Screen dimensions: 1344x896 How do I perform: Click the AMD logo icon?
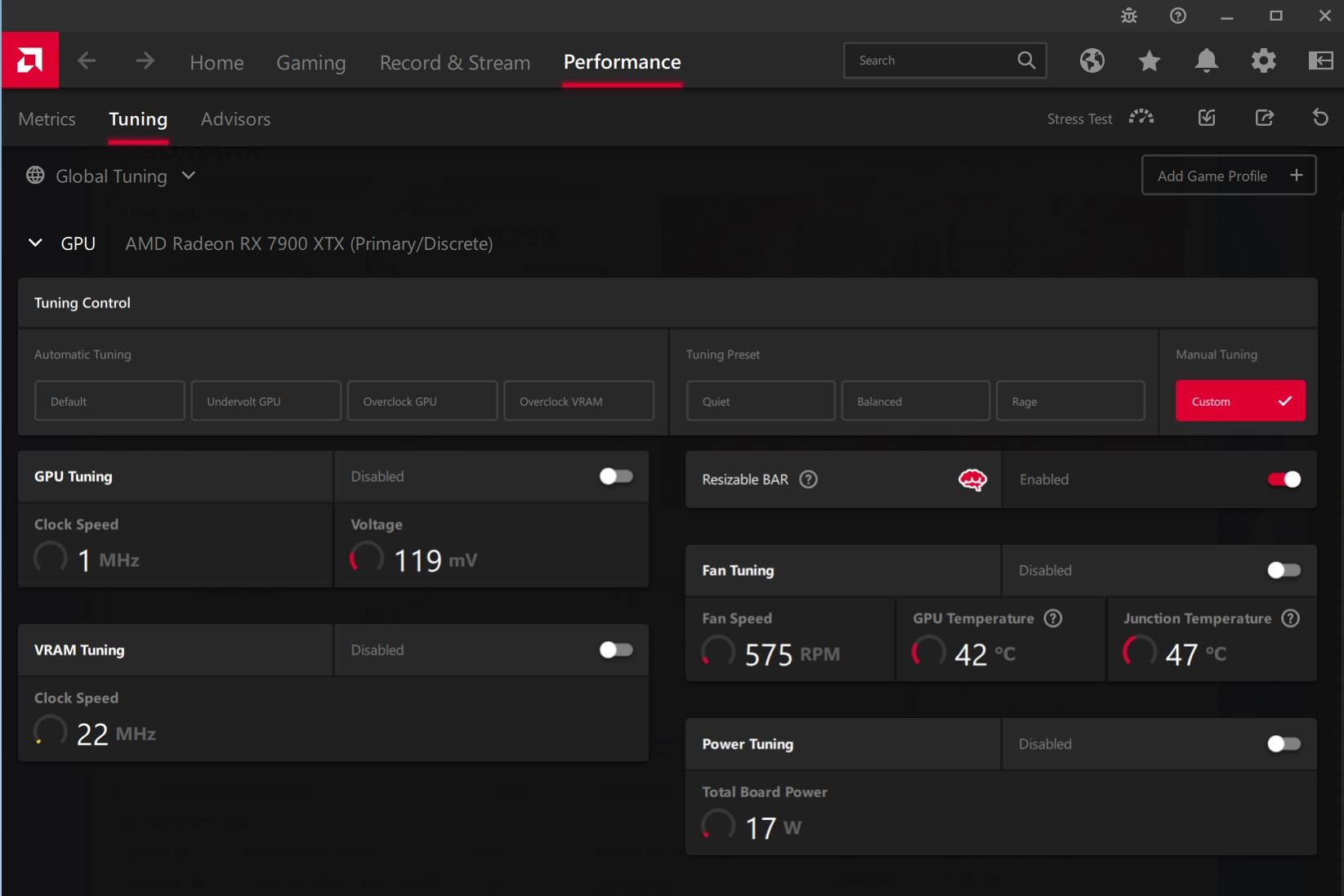[30, 60]
